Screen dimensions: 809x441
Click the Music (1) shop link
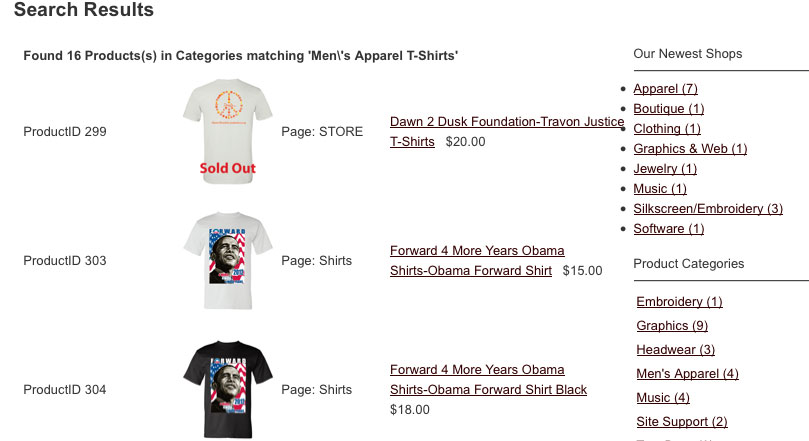[x=660, y=189]
